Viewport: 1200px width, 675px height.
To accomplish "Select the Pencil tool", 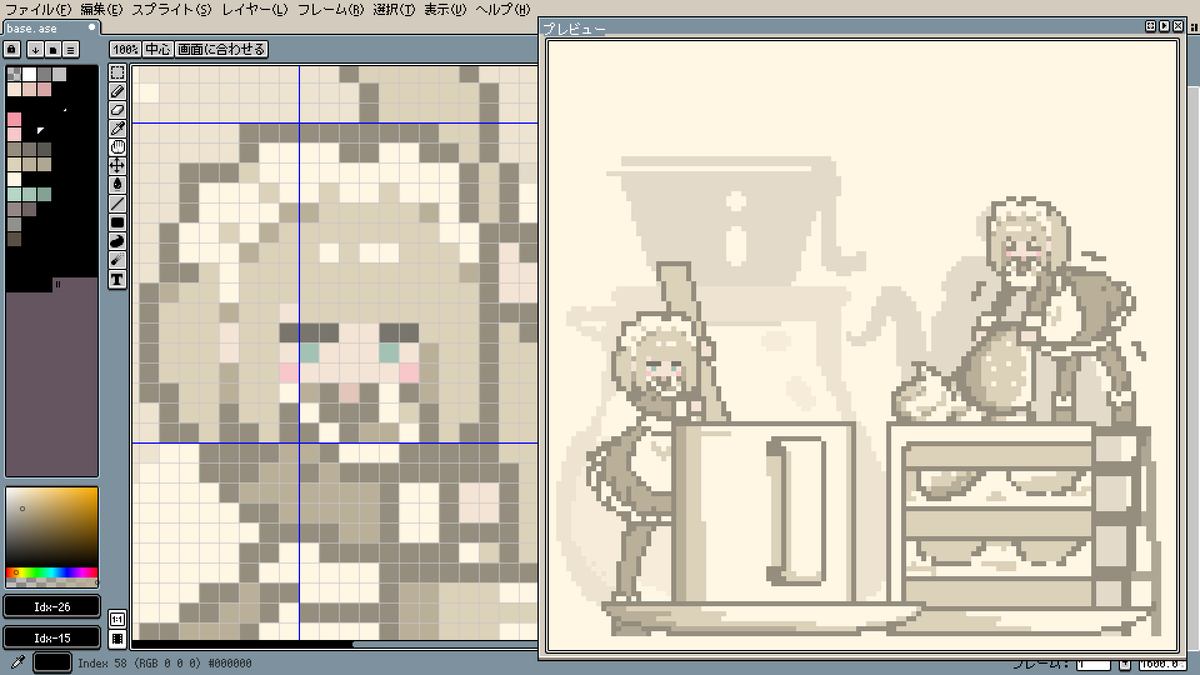I will [x=117, y=91].
